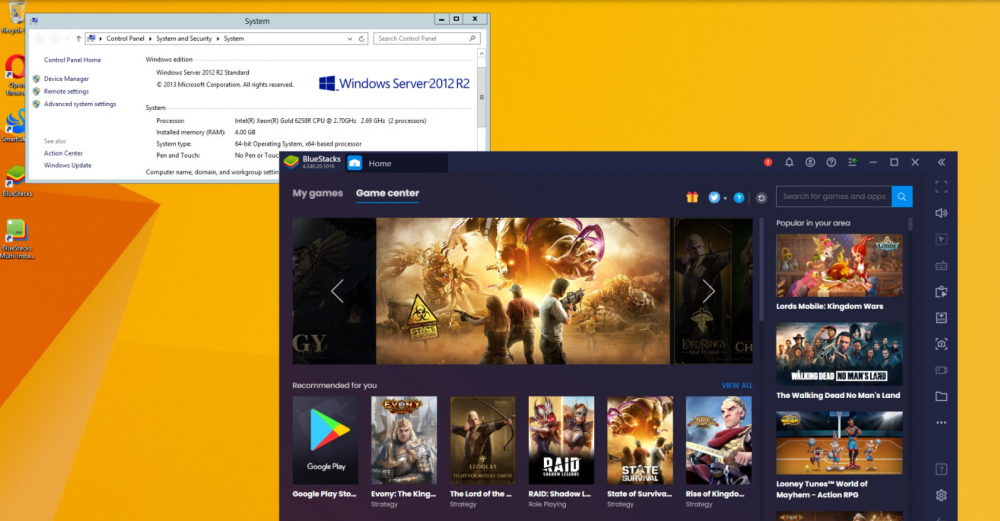The image size is (1000, 521).
Task: Open the BlueStacks desktop shortcut
Action: (16, 181)
